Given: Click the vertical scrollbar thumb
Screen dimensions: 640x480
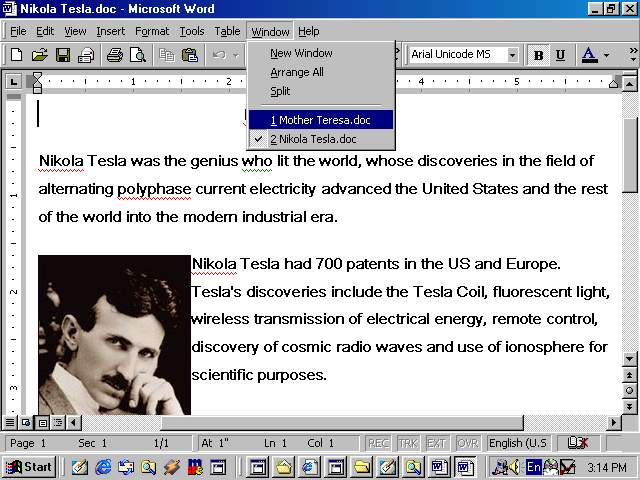Looking at the screenshot, I should pyautogui.click(x=629, y=155).
